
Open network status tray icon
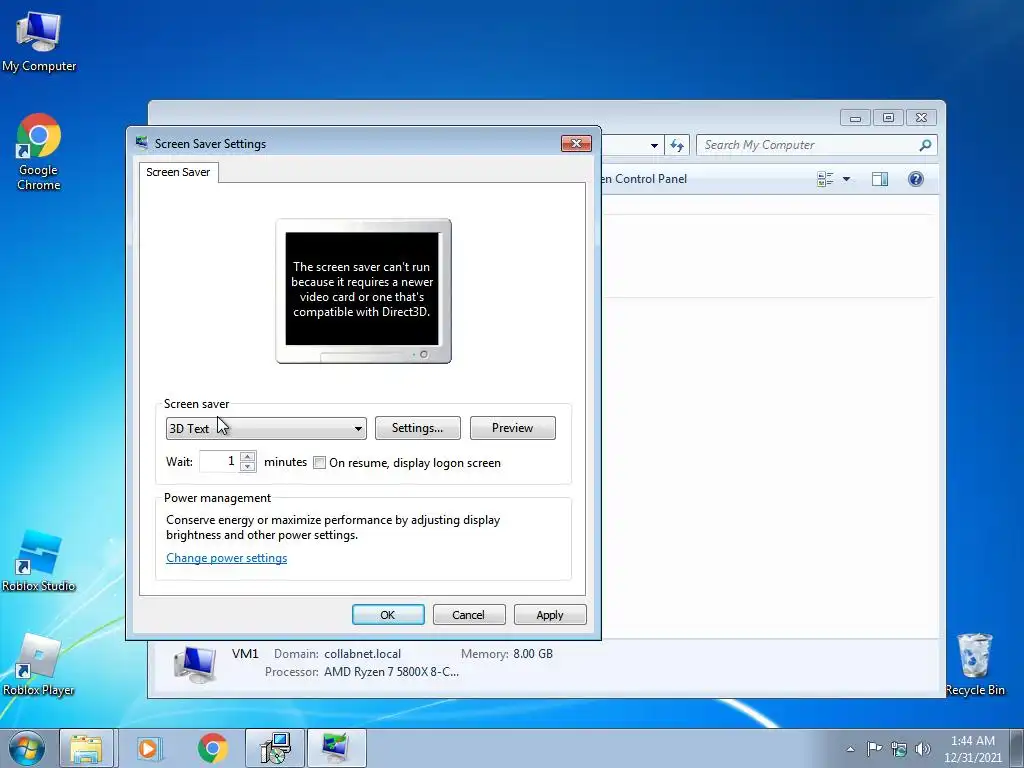click(x=899, y=748)
